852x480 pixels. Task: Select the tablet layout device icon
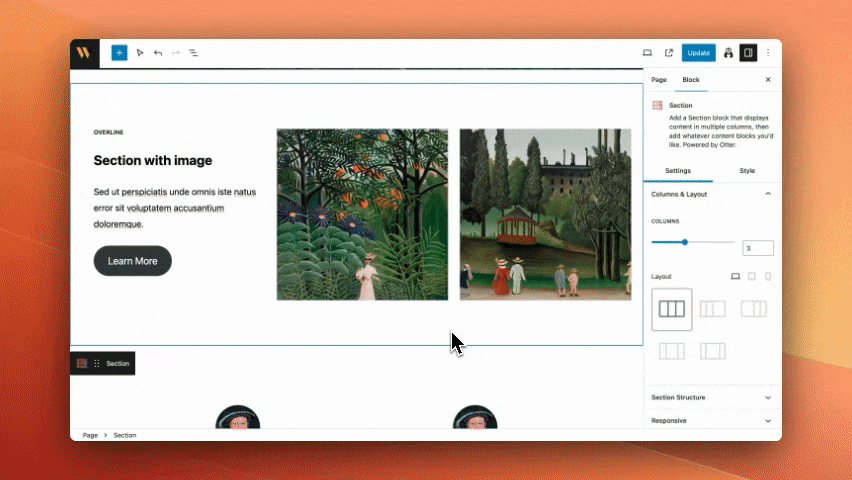tap(752, 276)
